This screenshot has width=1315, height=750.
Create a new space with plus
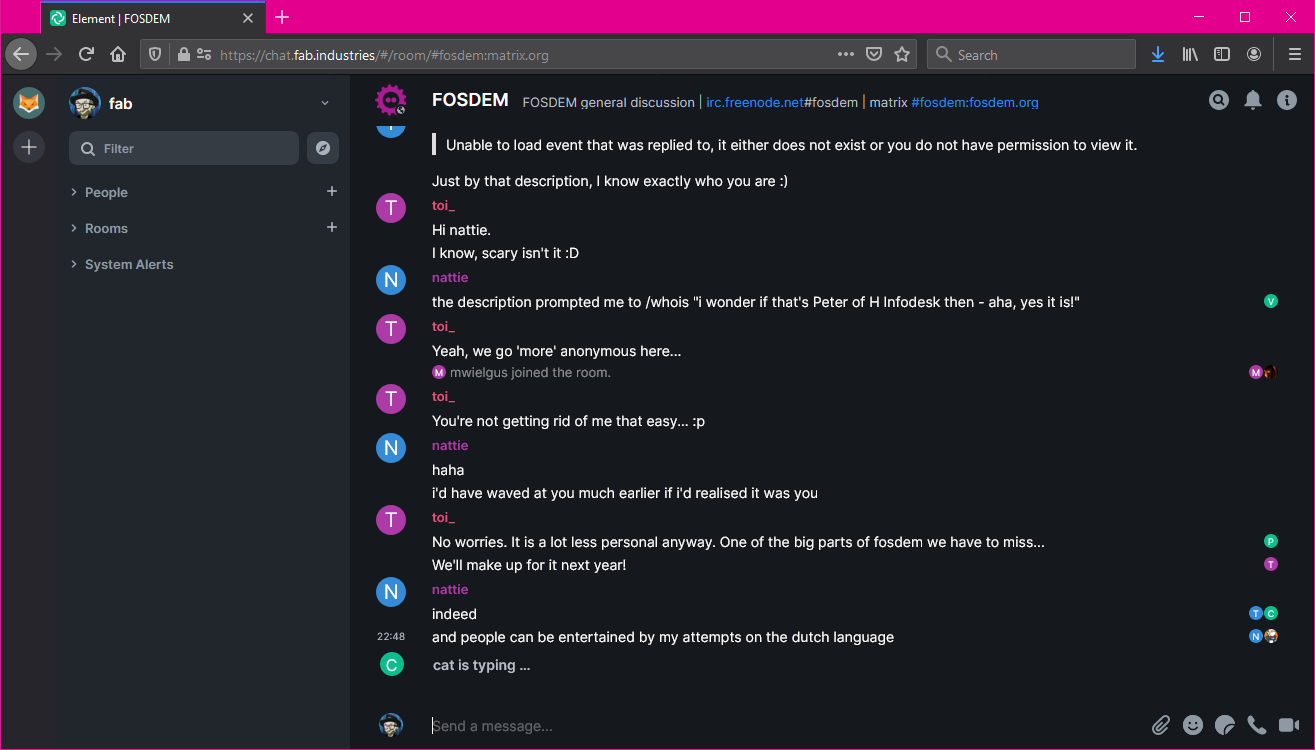pos(29,147)
